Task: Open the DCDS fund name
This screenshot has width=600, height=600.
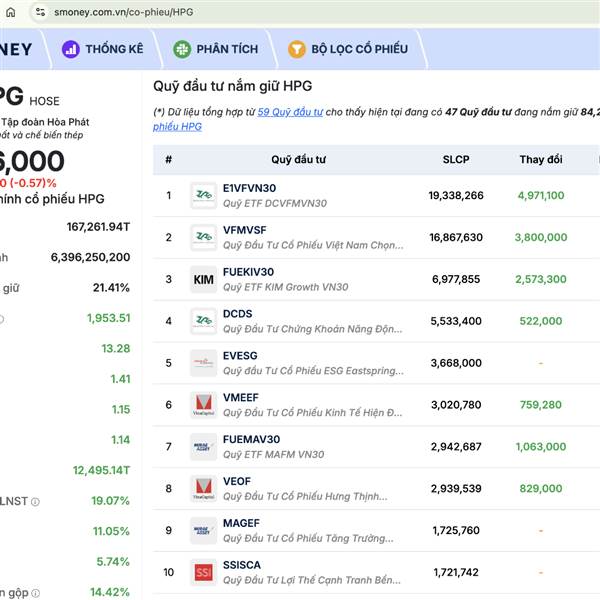Action: click(x=238, y=314)
